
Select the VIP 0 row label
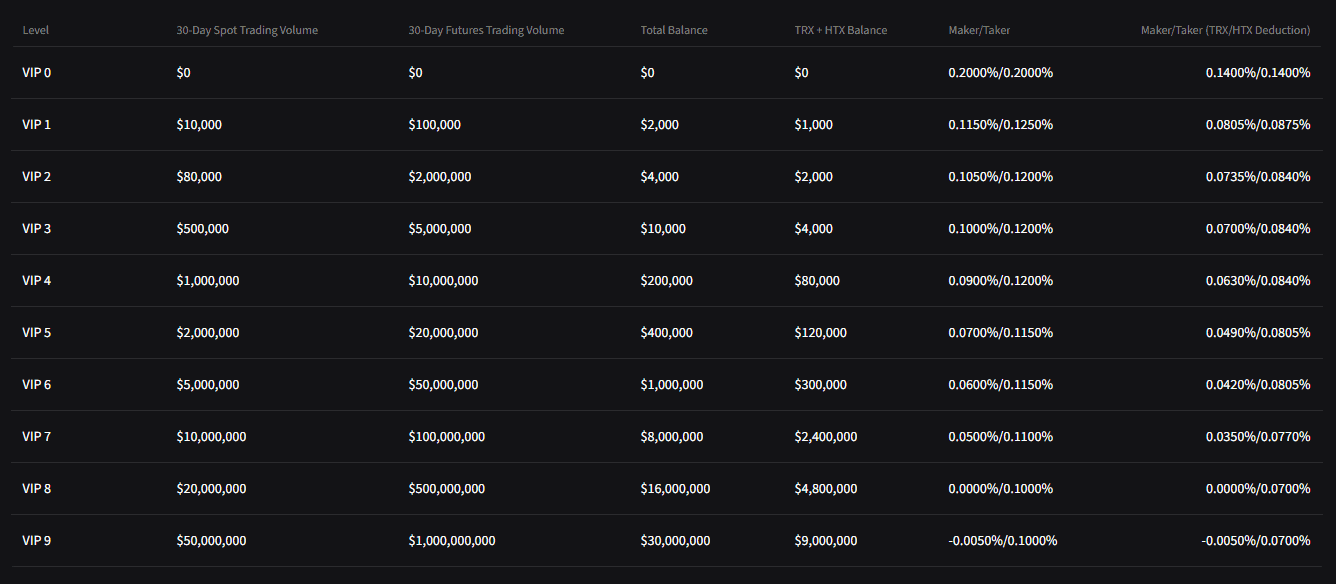click(x=36, y=72)
